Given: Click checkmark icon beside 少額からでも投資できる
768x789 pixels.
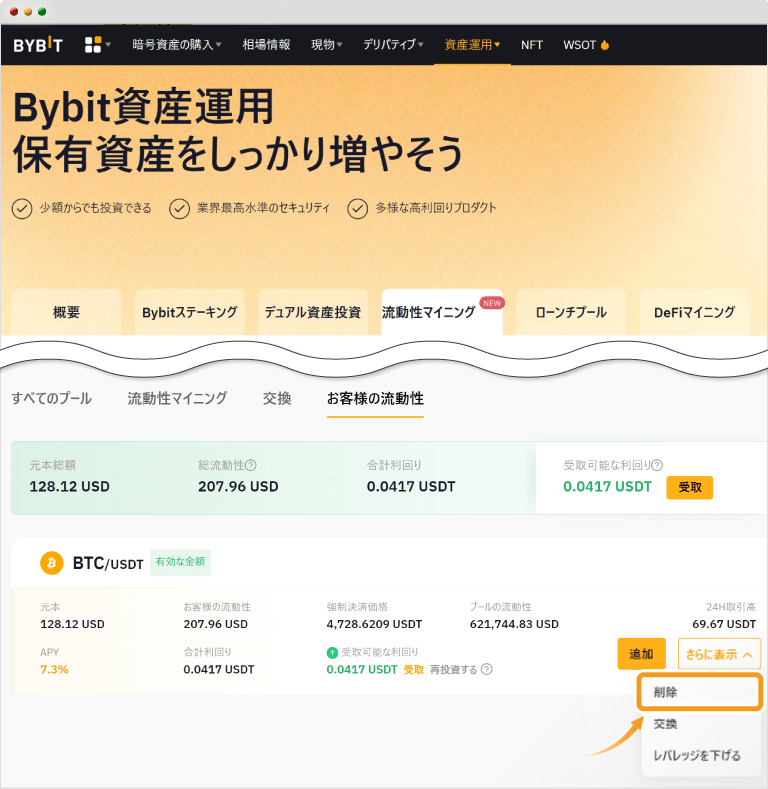Looking at the screenshot, I should pos(22,208).
